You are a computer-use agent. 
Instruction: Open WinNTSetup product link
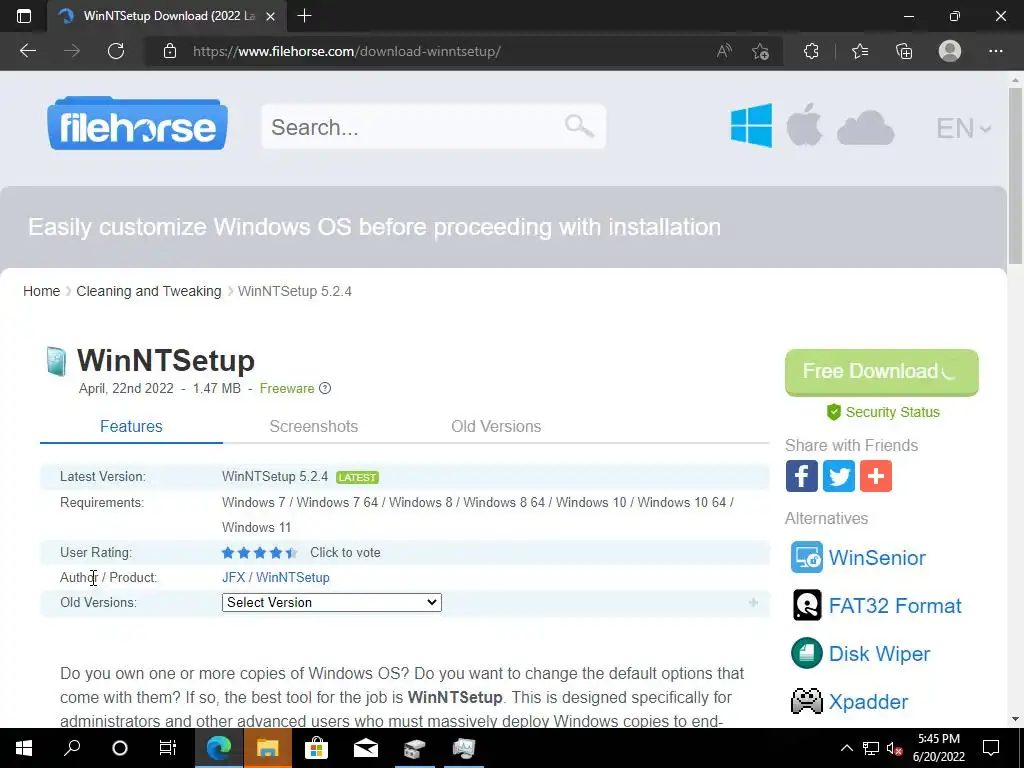click(x=293, y=577)
